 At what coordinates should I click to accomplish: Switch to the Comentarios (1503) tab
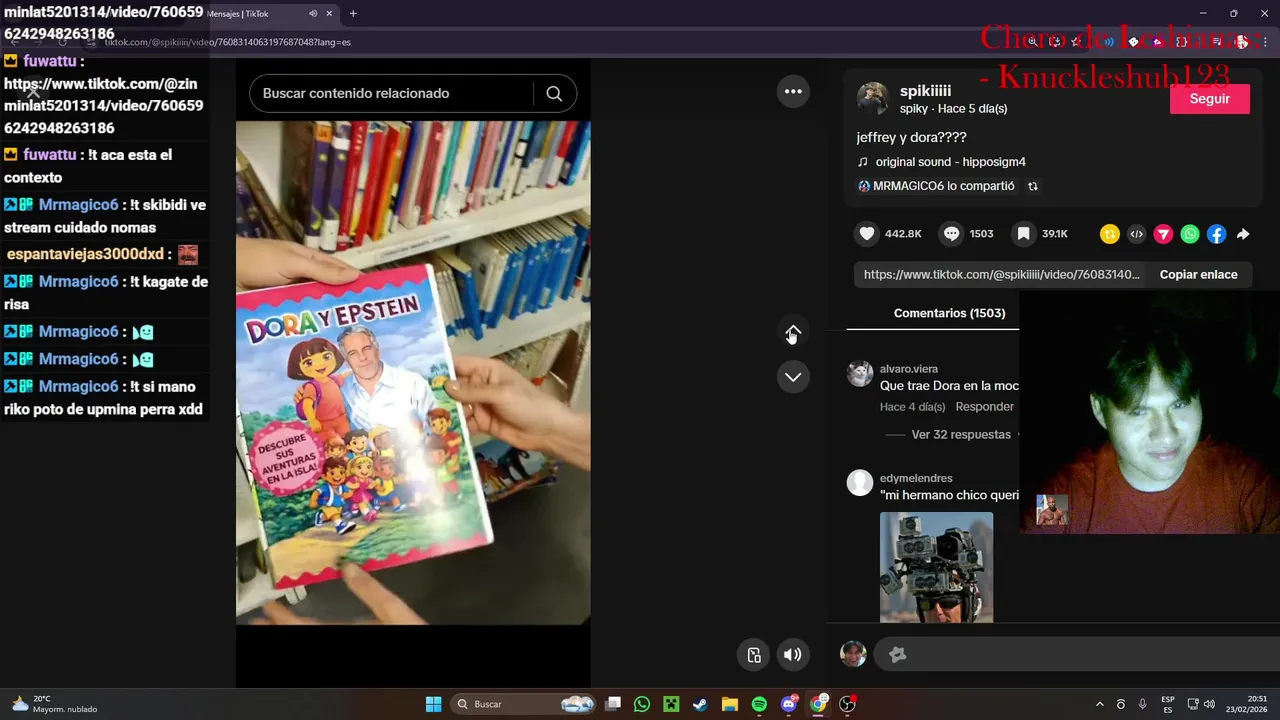coord(949,313)
